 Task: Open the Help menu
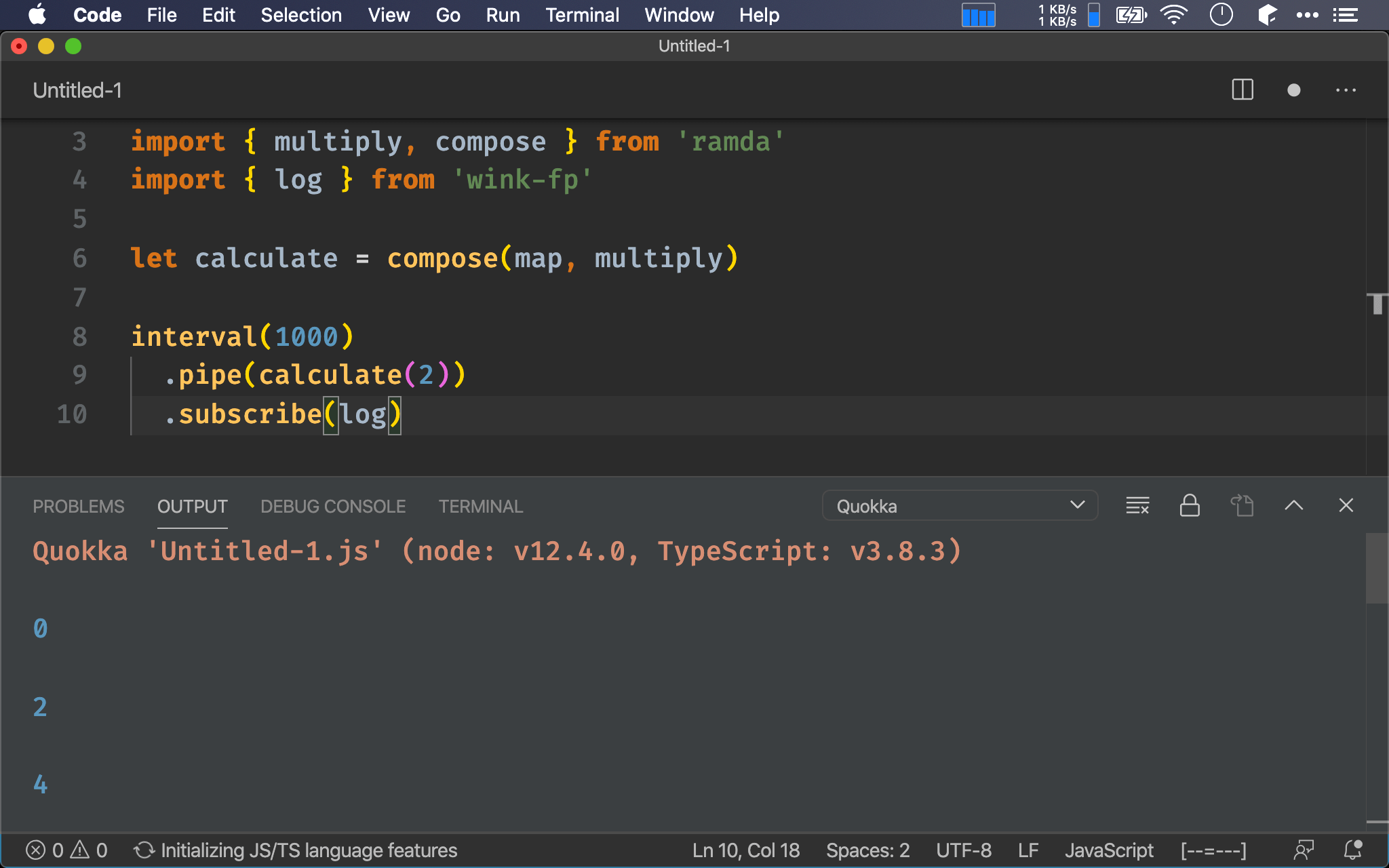[x=759, y=15]
